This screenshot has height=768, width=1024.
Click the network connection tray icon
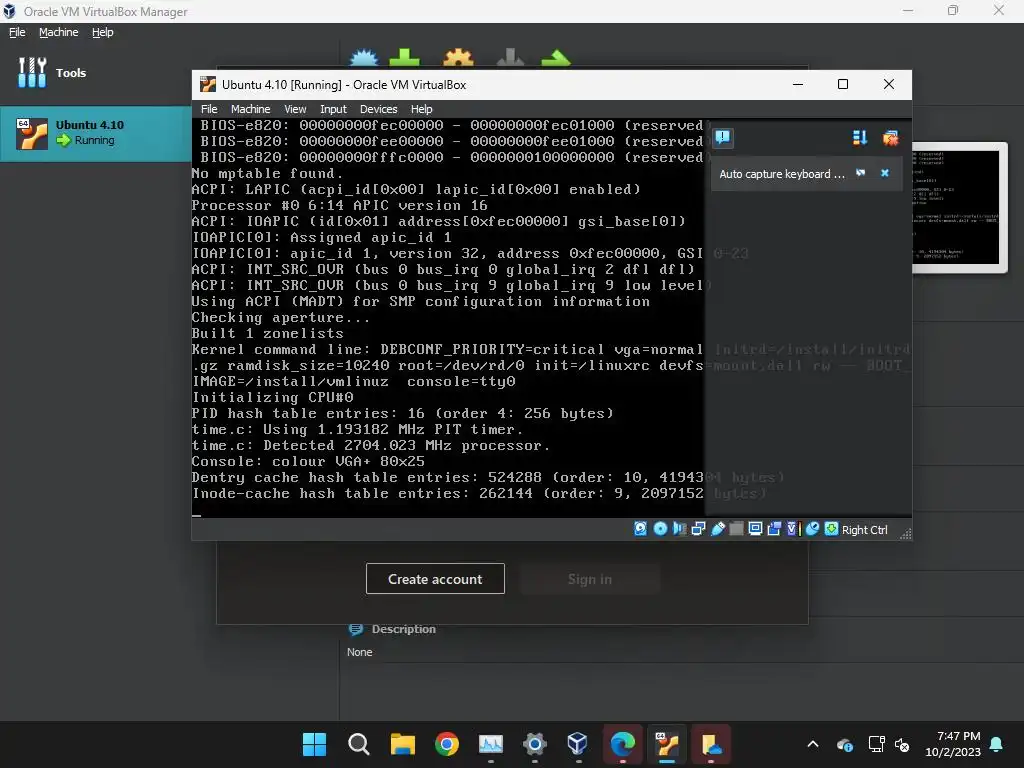pos(876,744)
